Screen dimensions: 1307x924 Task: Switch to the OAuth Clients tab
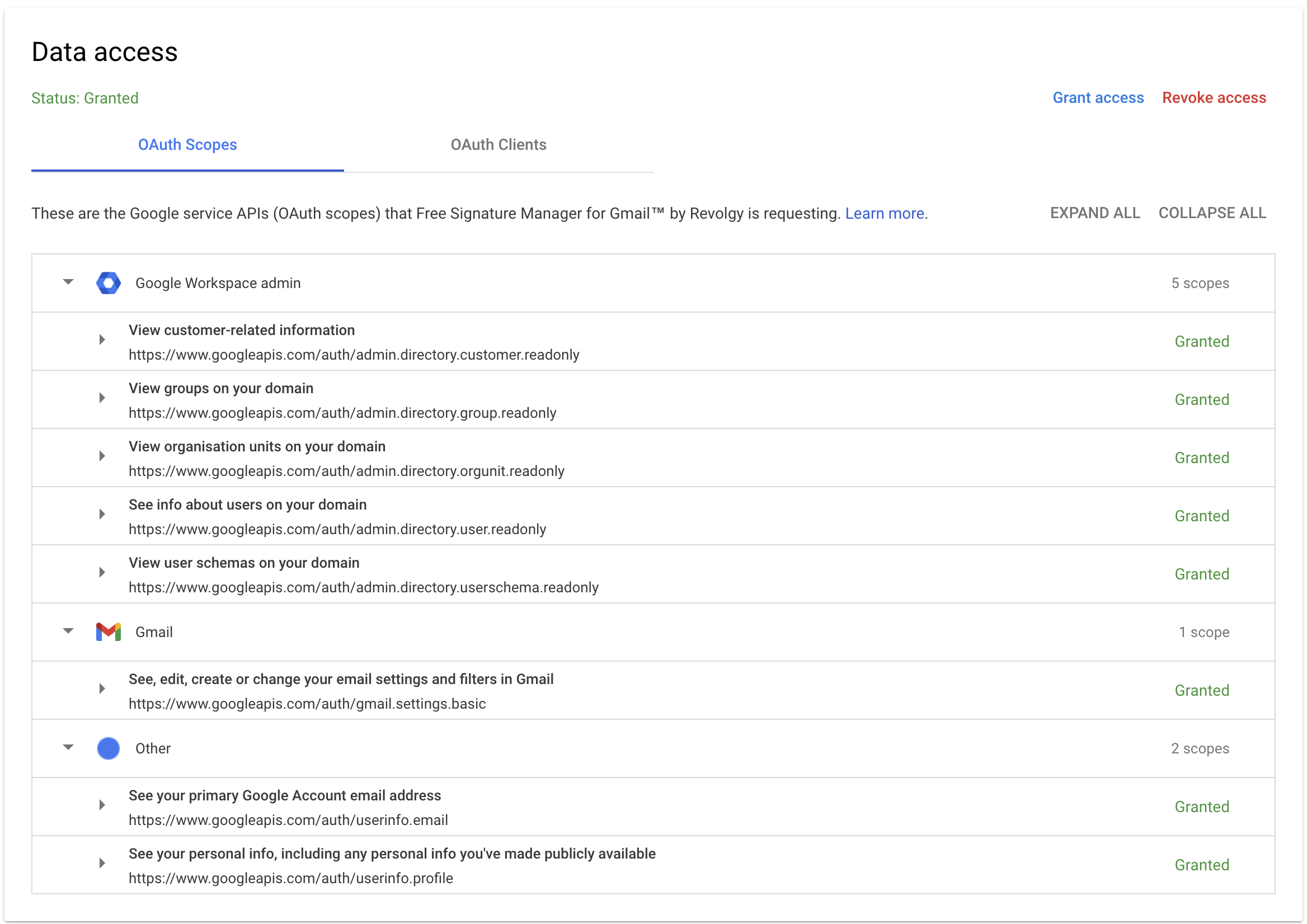tap(498, 144)
